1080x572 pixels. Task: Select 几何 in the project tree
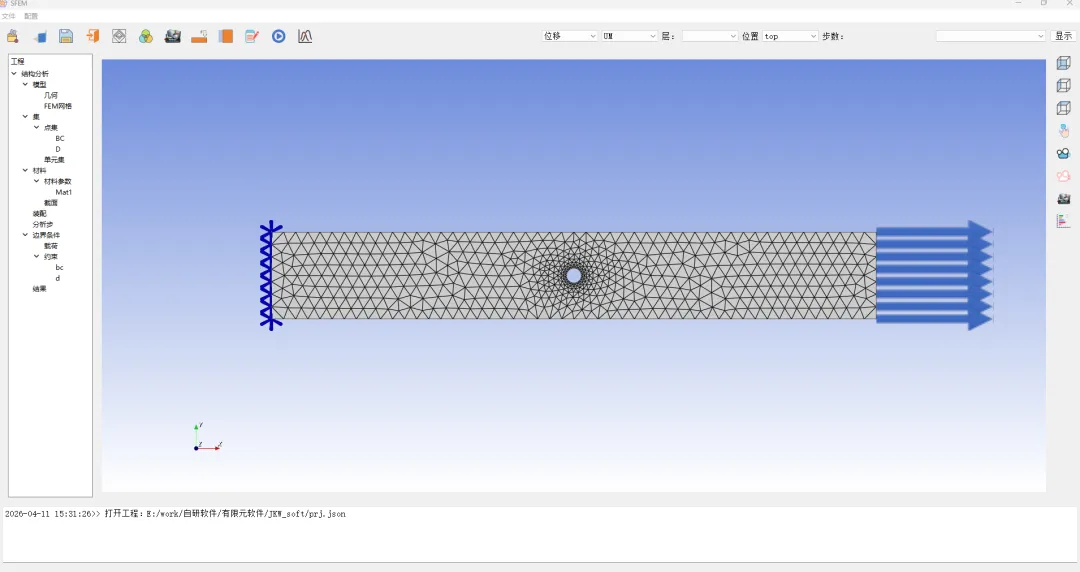51,95
